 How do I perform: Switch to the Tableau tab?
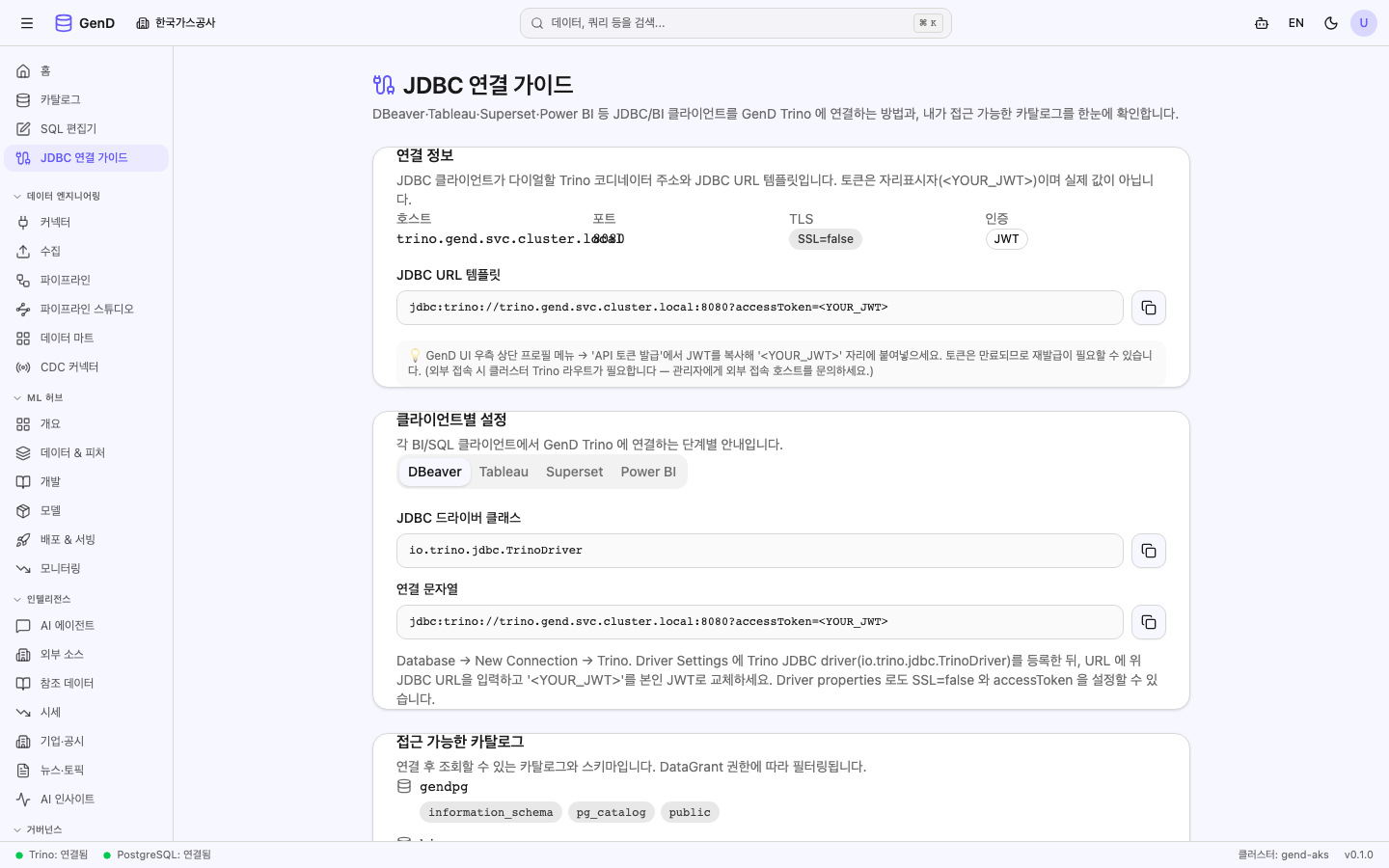(x=504, y=472)
